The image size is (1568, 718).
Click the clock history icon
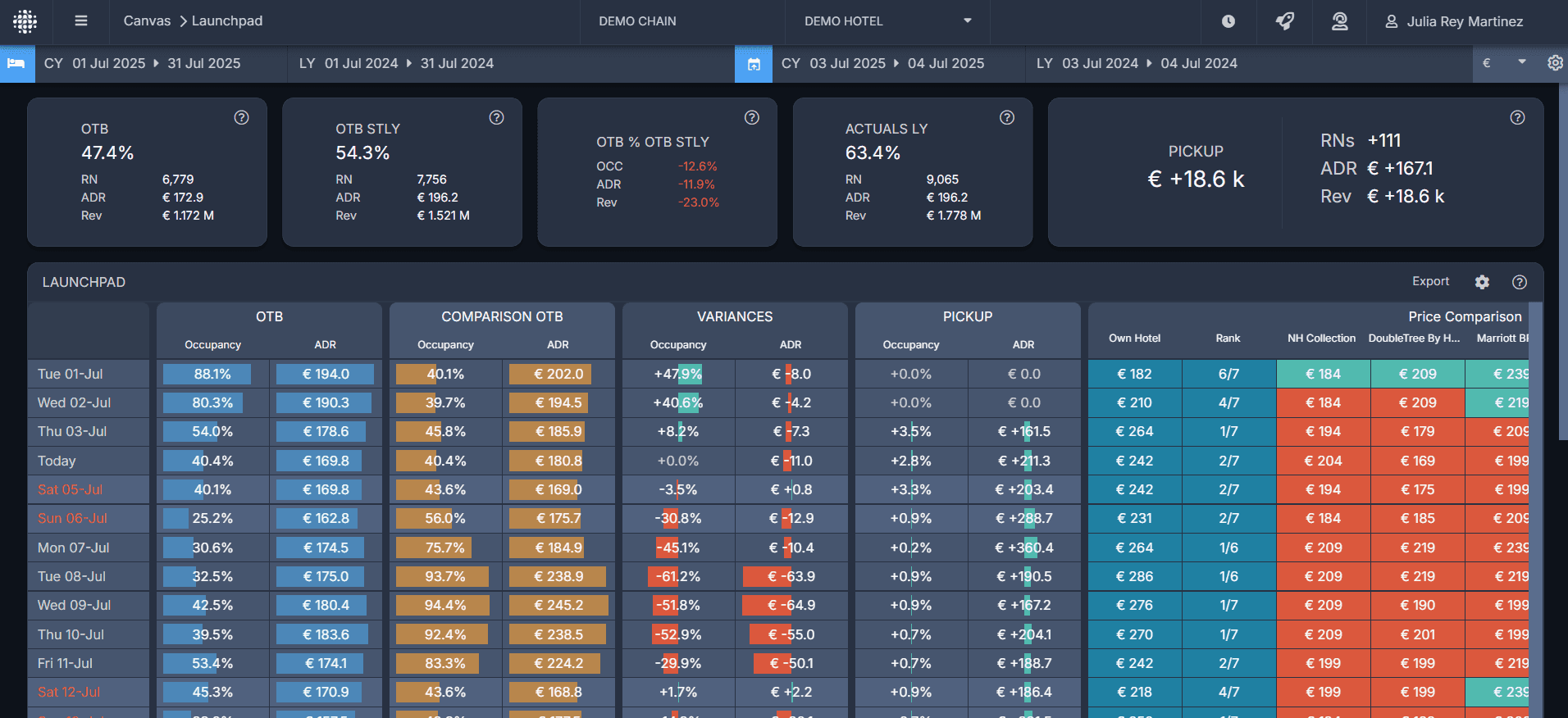(1228, 21)
